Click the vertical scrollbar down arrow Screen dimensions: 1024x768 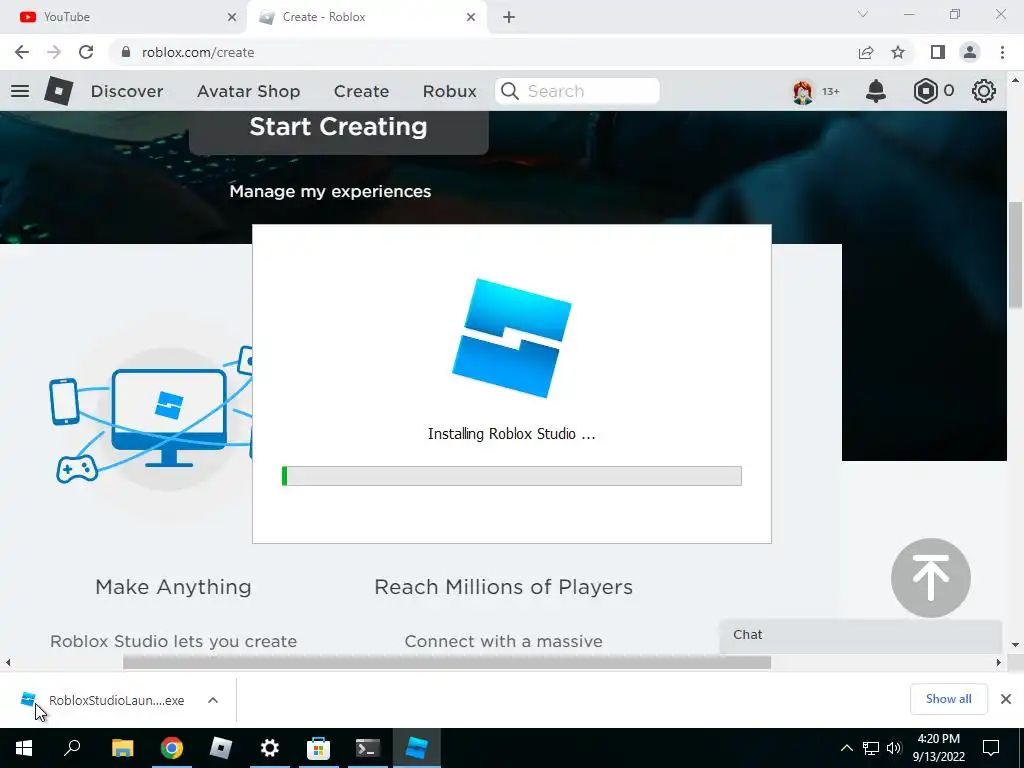pos(1016,645)
